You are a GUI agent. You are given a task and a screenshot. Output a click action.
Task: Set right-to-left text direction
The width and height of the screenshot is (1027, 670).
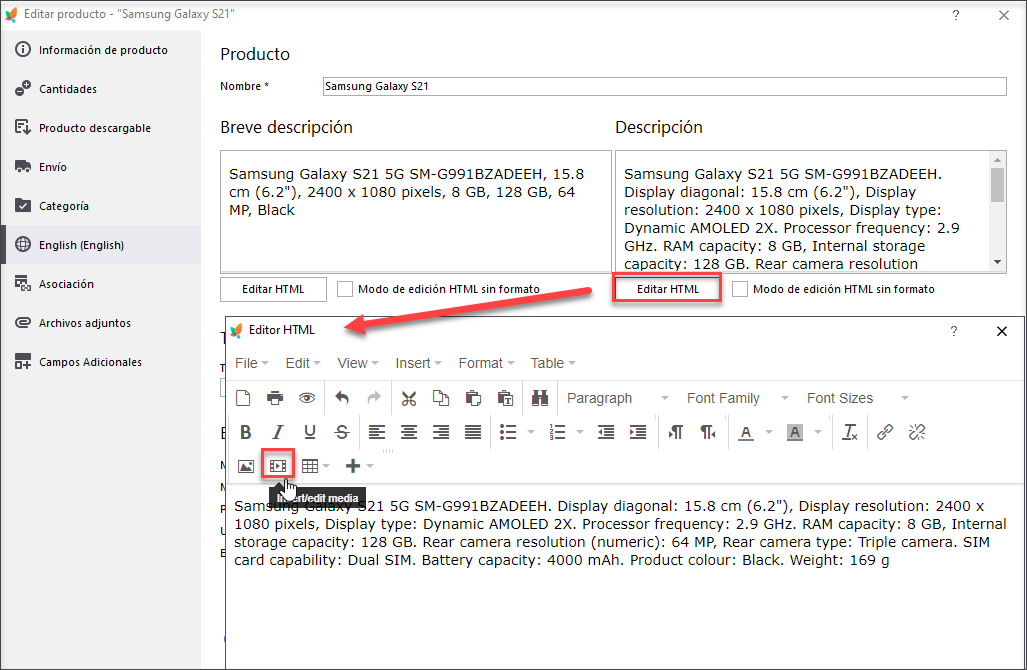point(707,432)
